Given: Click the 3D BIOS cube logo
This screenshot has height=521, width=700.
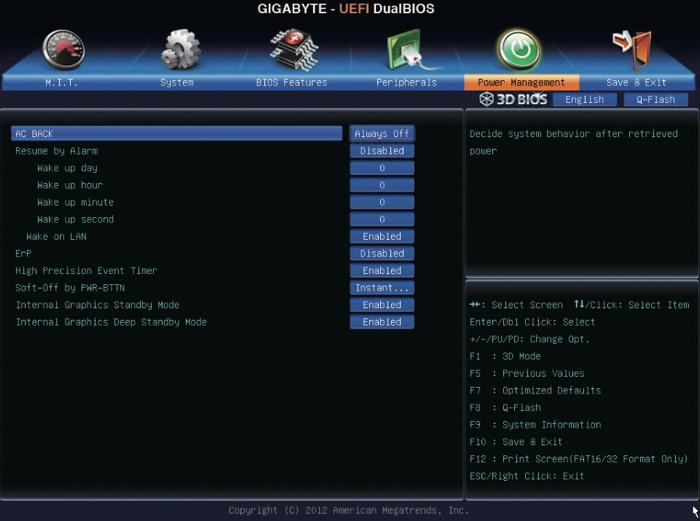Looking at the screenshot, I should [513, 99].
